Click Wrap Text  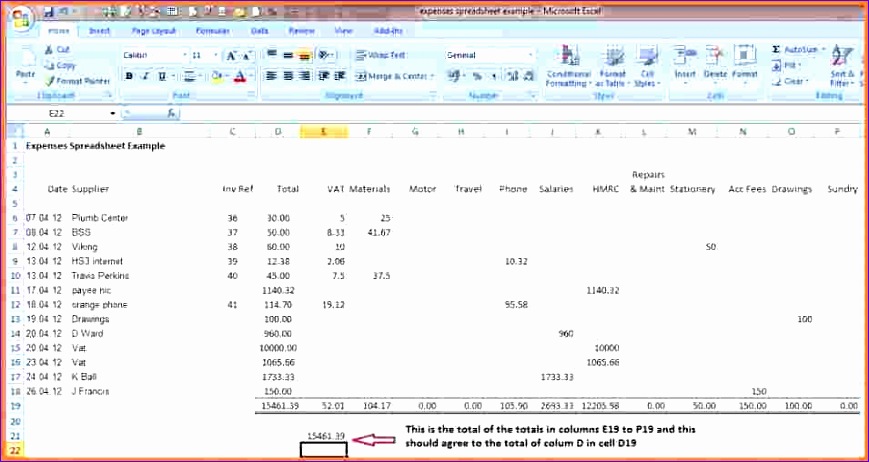[381, 55]
